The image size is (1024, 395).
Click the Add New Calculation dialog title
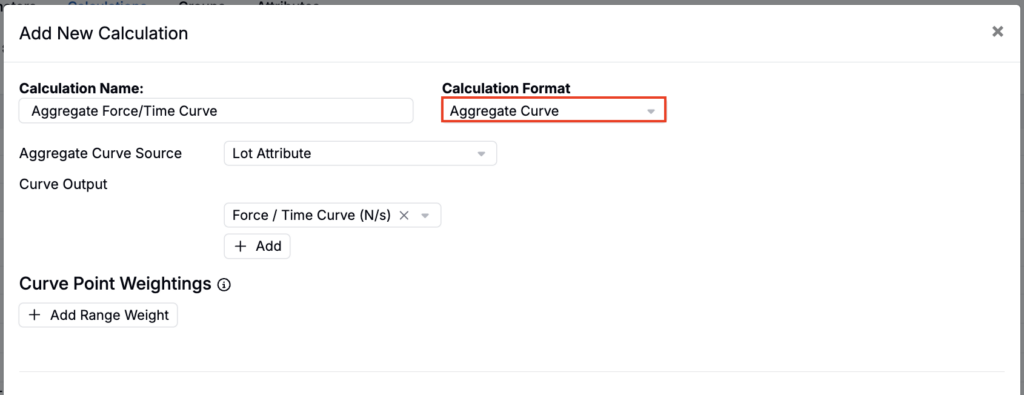tap(104, 33)
